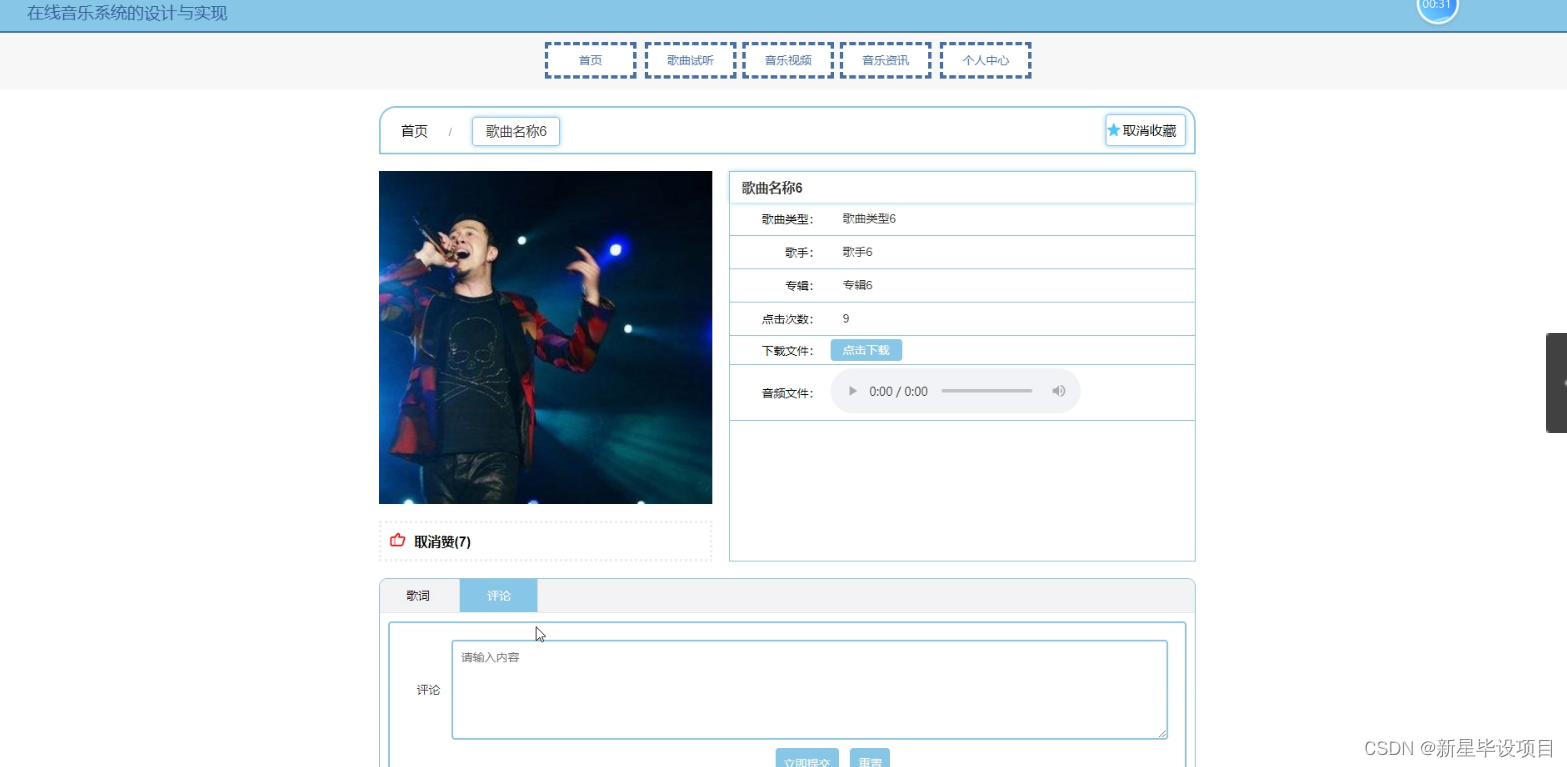
Task: Click the song cover photo of the singer
Action: [x=545, y=337]
